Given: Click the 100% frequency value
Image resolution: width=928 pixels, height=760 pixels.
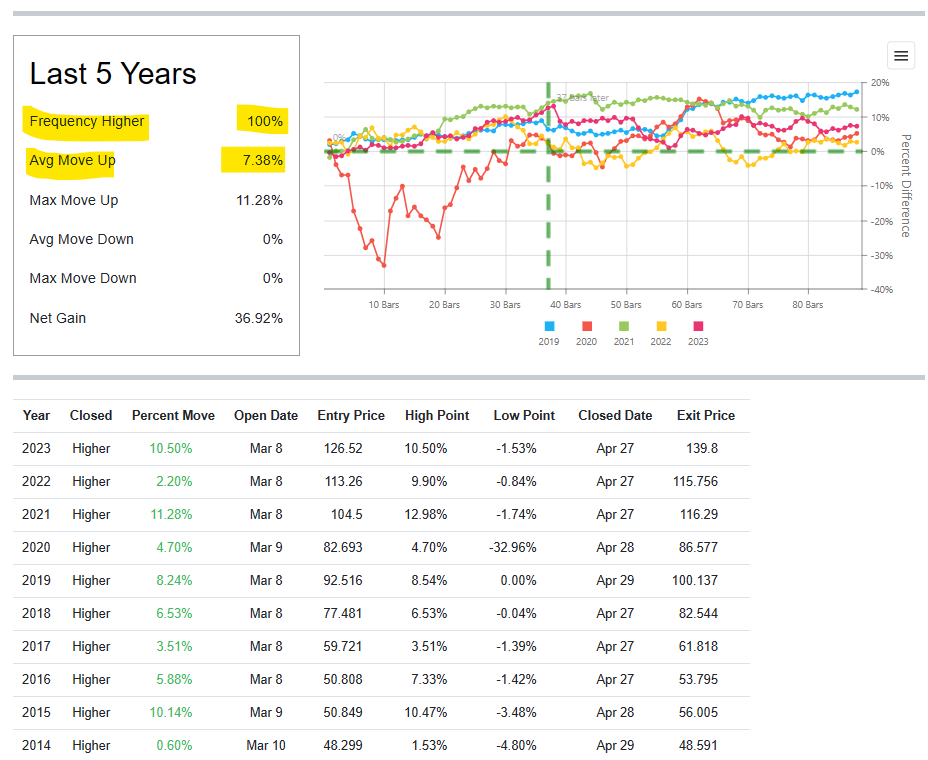Looking at the screenshot, I should tap(265, 121).
